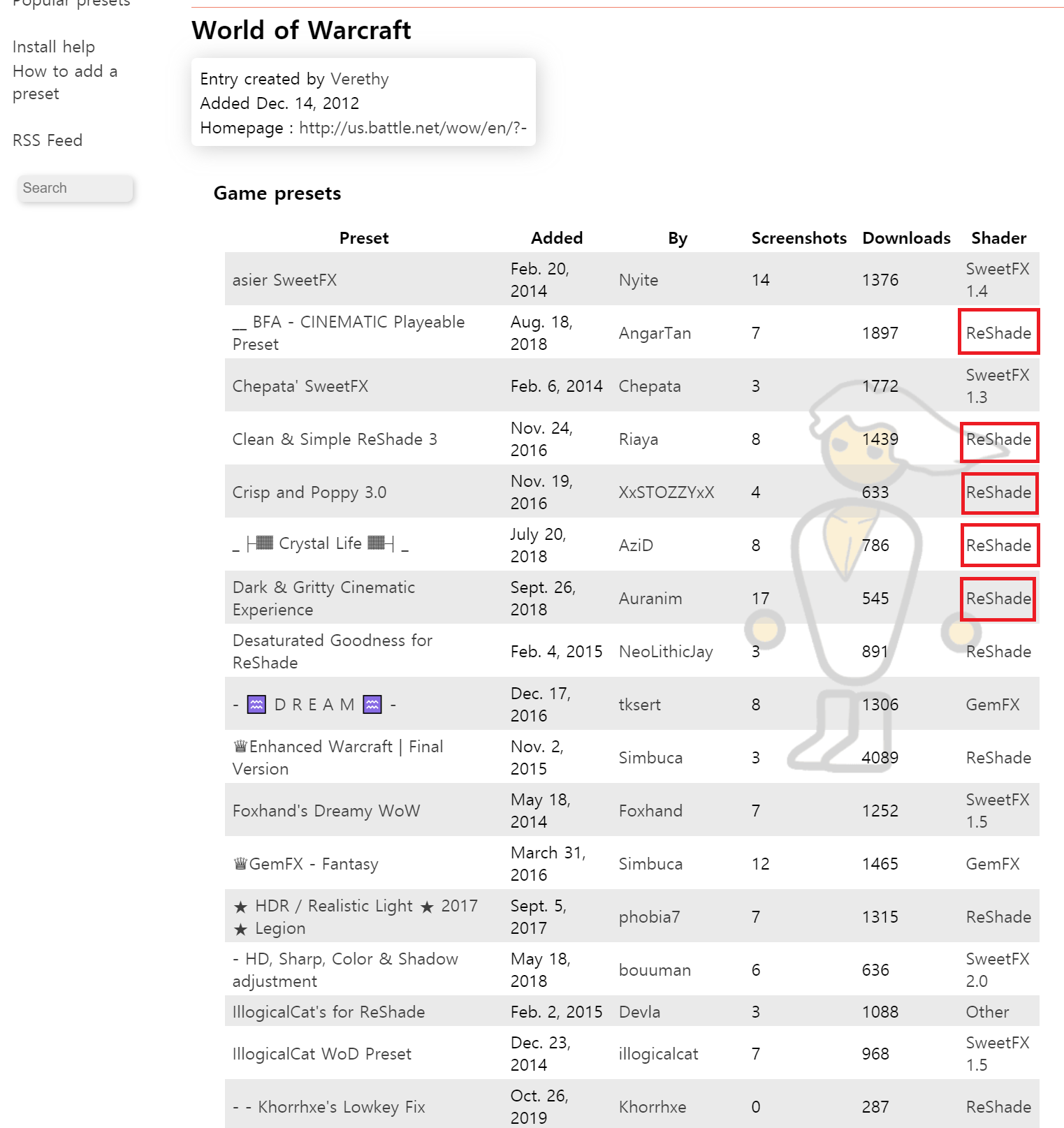Open the Crystal Life preset
Viewport: 1064px width, 1128px height.
click(321, 543)
